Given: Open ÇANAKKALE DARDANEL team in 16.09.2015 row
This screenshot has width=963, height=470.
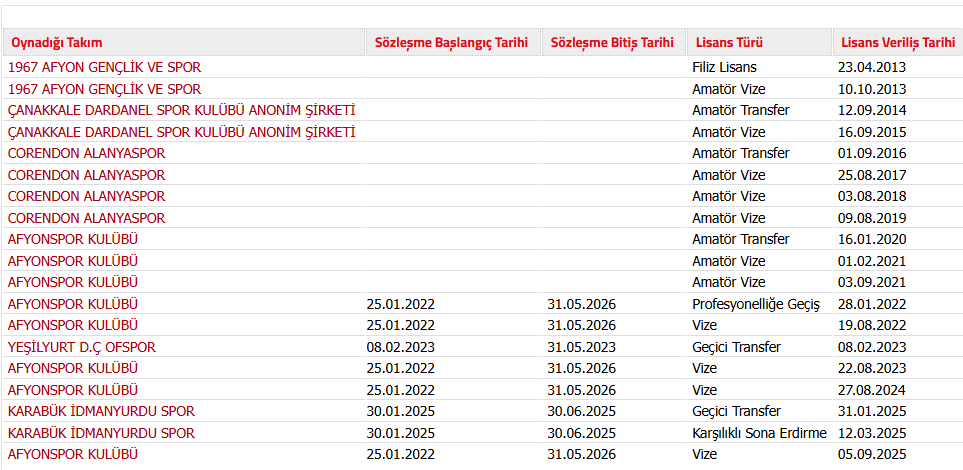Looking at the screenshot, I should coord(182,132).
